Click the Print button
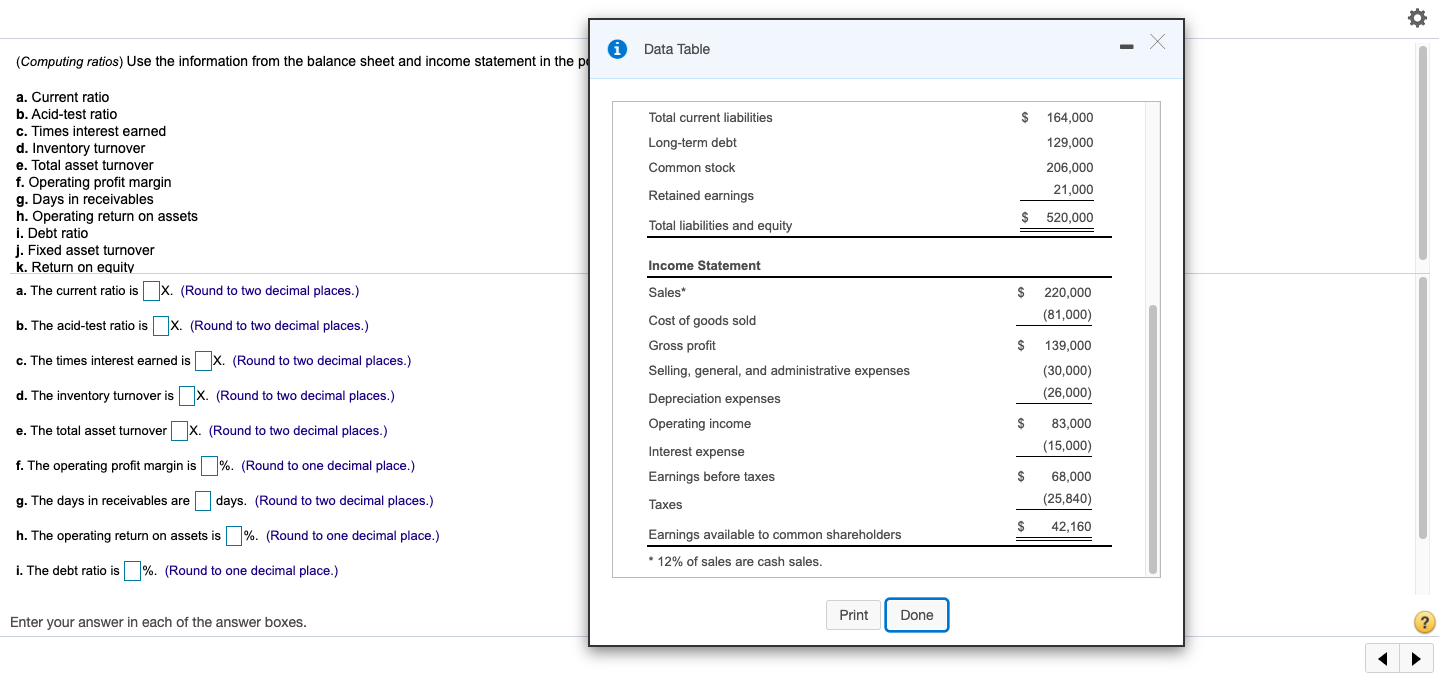 [853, 615]
